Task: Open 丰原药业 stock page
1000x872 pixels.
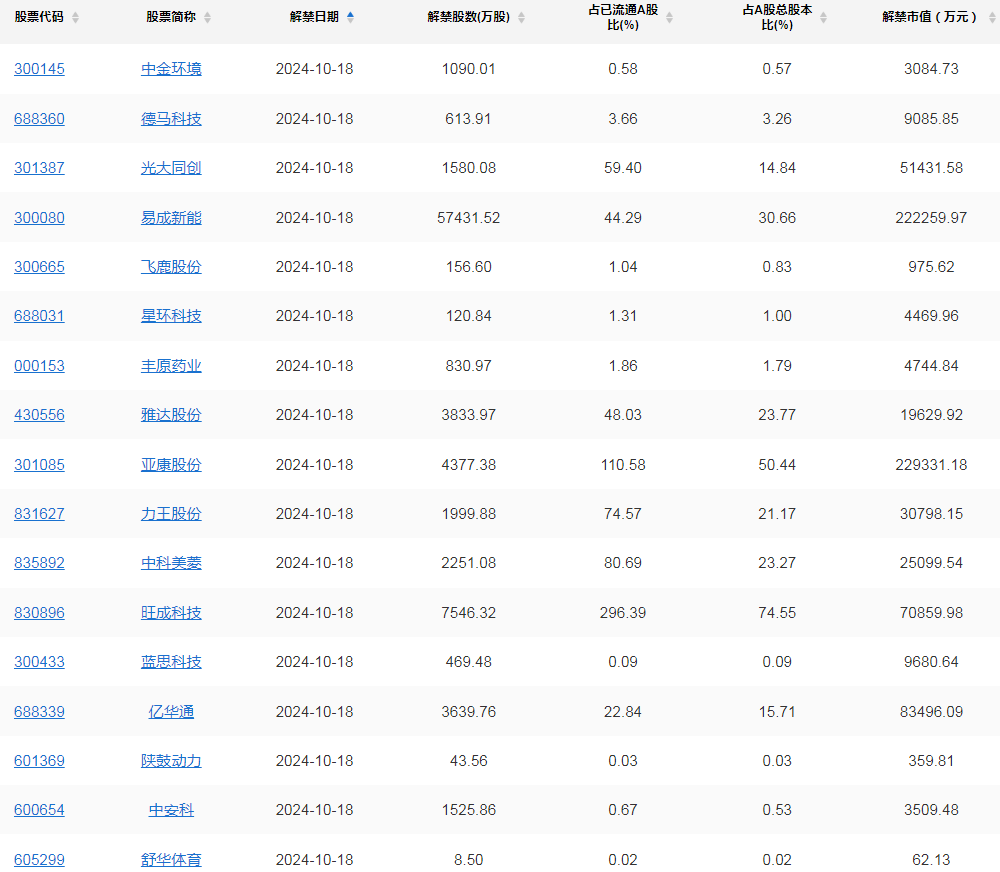Action: (x=171, y=366)
